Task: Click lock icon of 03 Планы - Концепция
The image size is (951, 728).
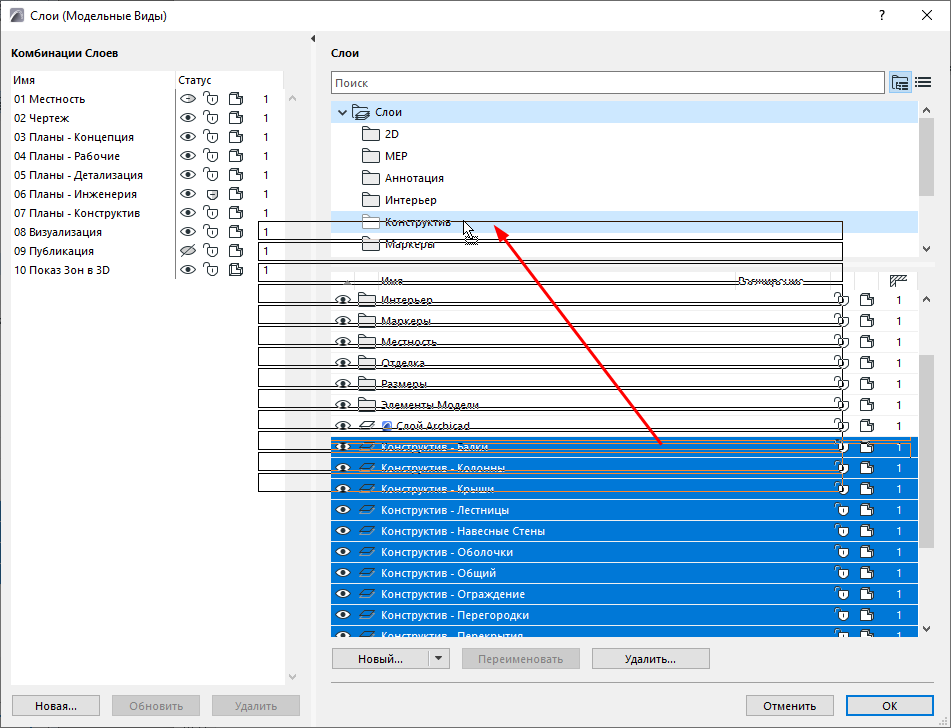Action: 211,137
